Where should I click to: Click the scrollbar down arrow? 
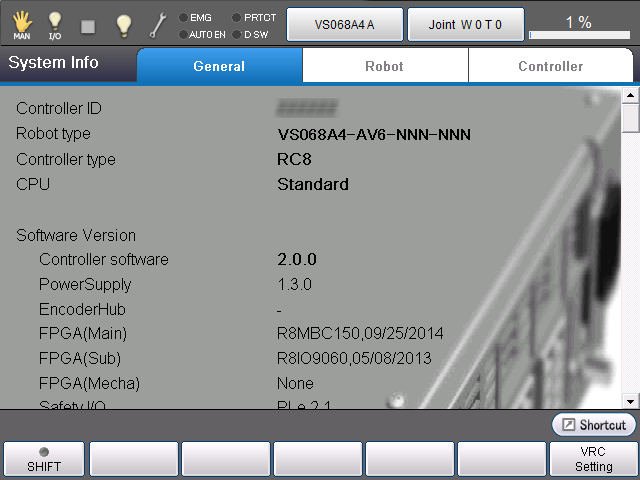(x=630, y=399)
